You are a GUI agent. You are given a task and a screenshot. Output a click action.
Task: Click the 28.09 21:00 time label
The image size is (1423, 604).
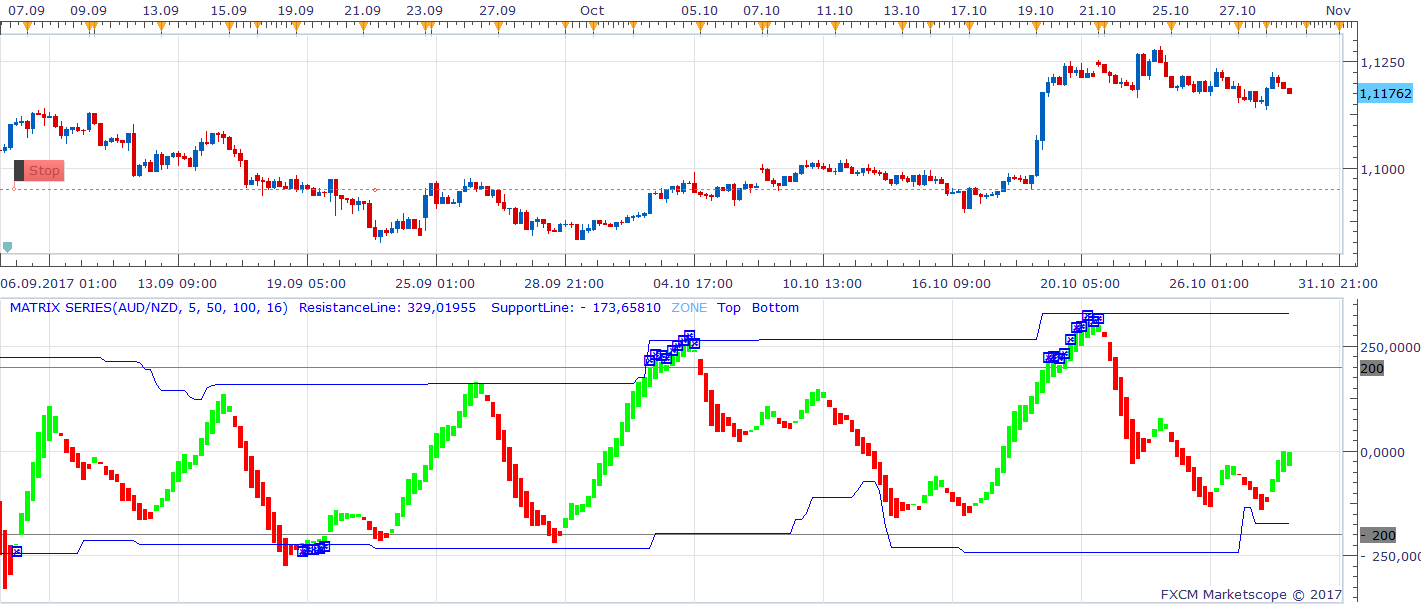(564, 283)
